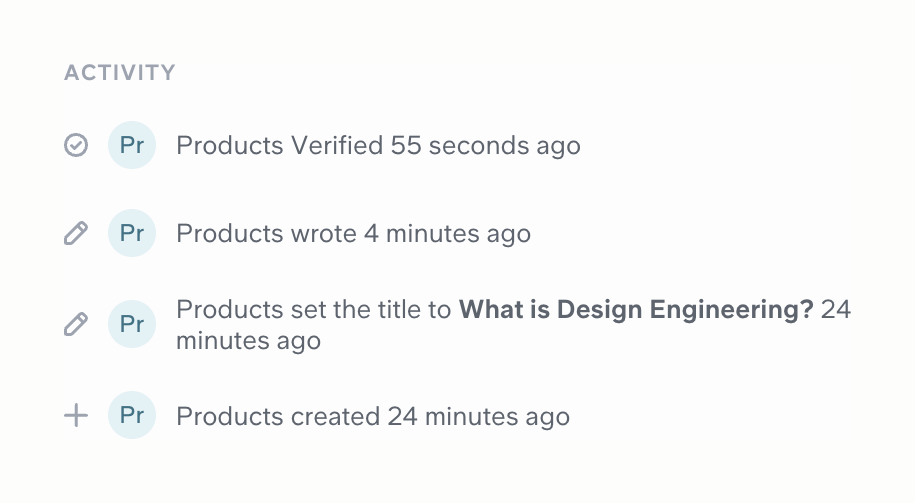Select the Pr avatar in the 'created' entry
Viewport: 915px width, 503px height.
tap(132, 416)
